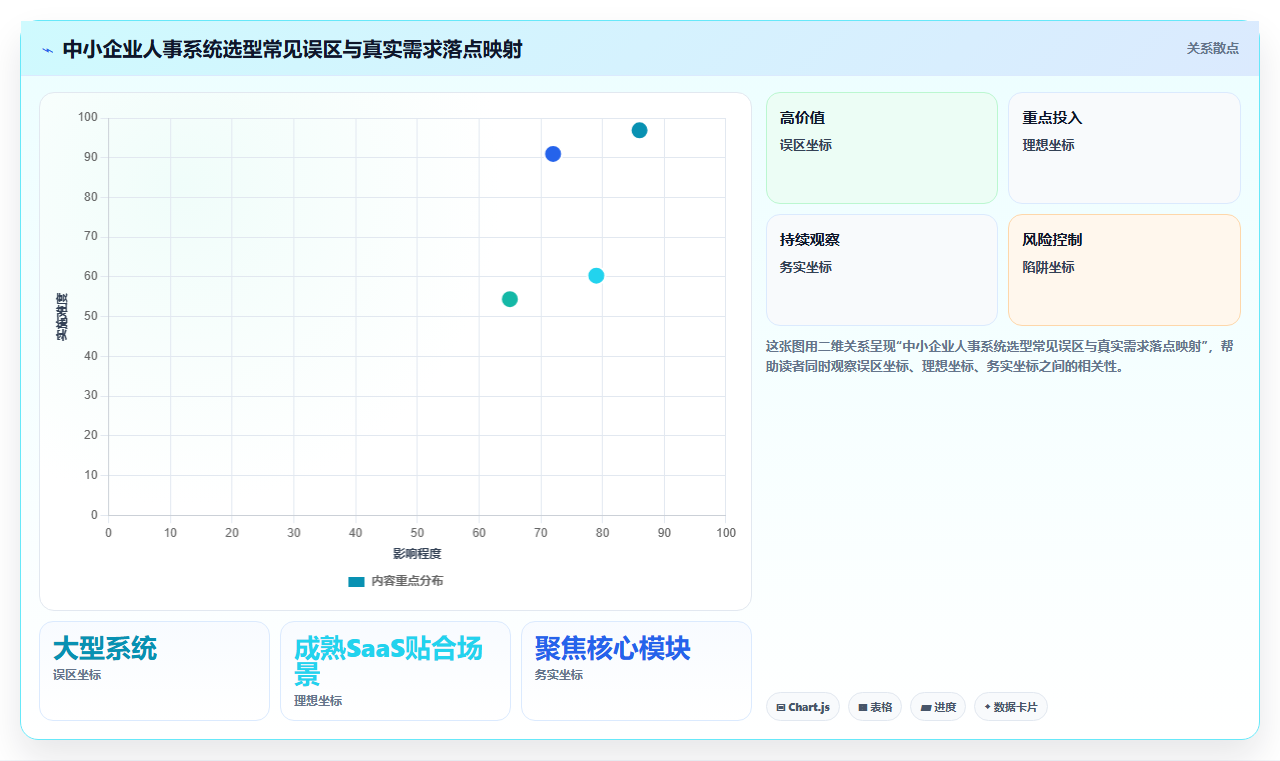Click the 实施难度 y-axis title
Viewport: 1280px width, 761px height.
[x=62, y=316]
